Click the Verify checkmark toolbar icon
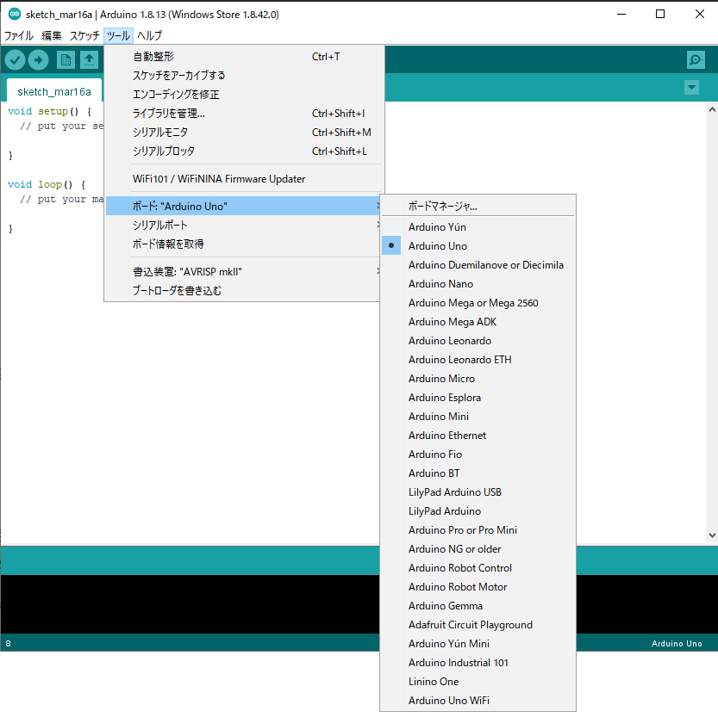The width and height of the screenshot is (718, 712). coord(15,60)
